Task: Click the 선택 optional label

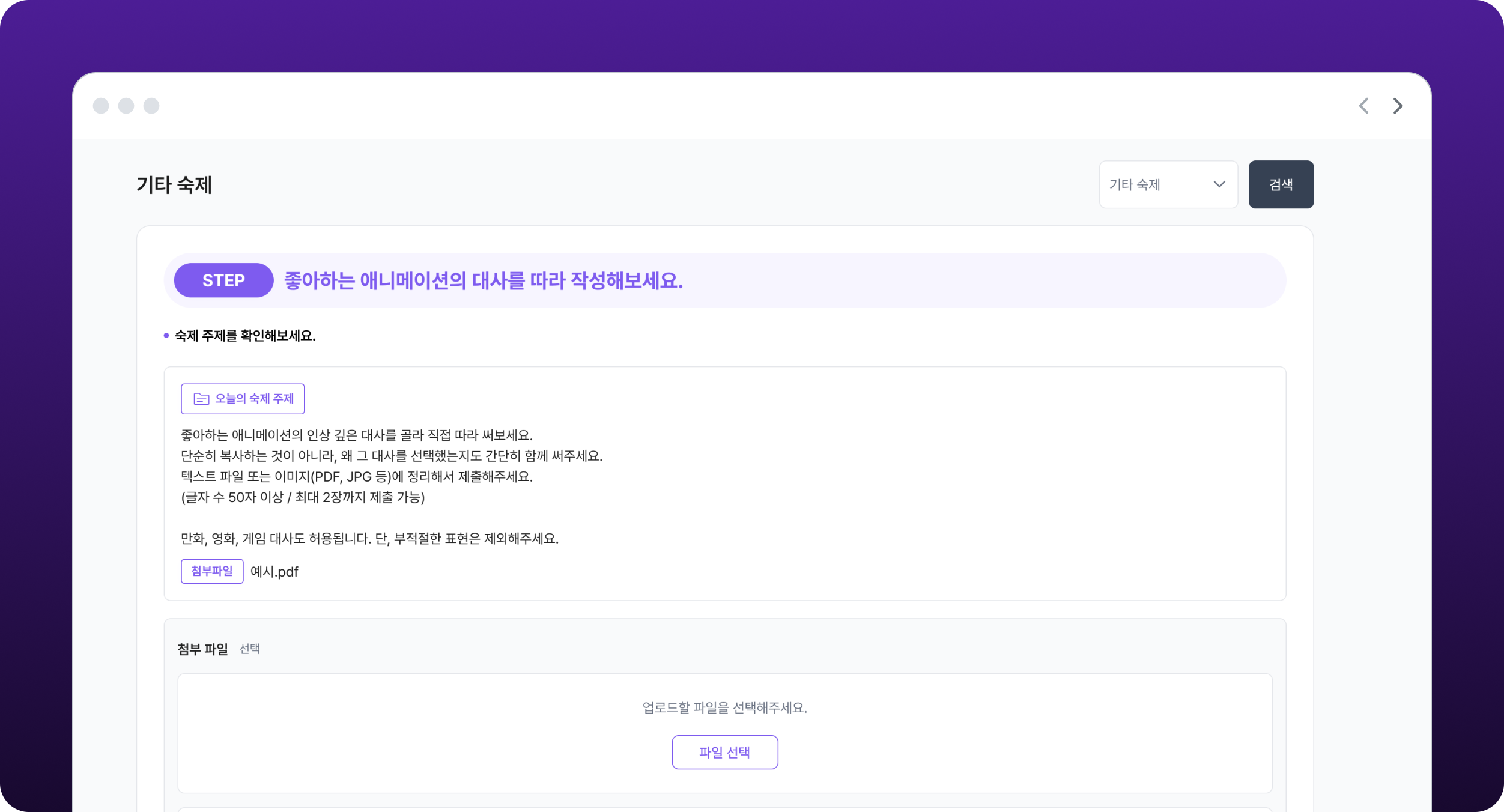Action: tap(250, 649)
